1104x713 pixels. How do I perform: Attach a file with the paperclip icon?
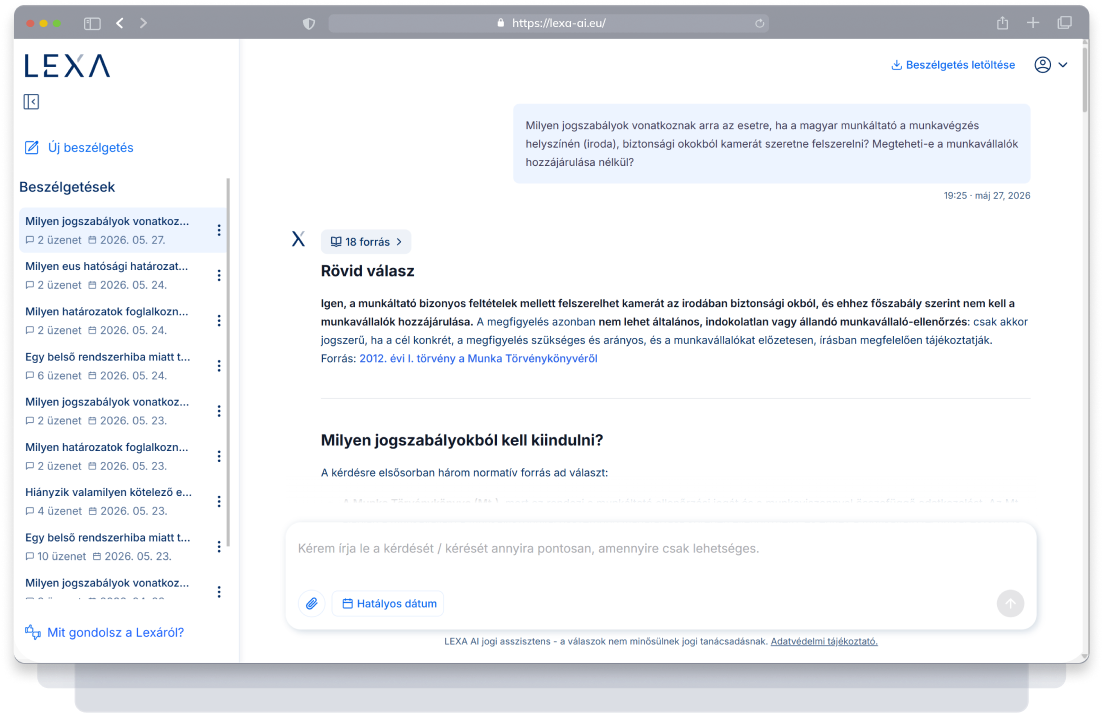(311, 603)
